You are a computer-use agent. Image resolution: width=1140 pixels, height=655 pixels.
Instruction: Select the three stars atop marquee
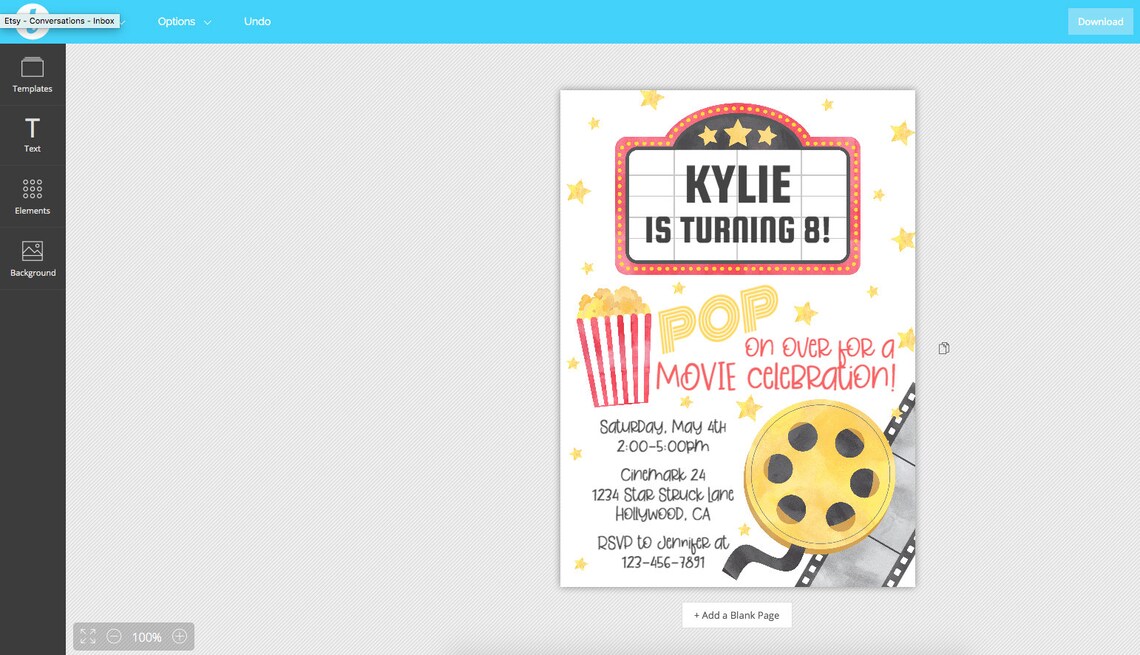point(738,134)
